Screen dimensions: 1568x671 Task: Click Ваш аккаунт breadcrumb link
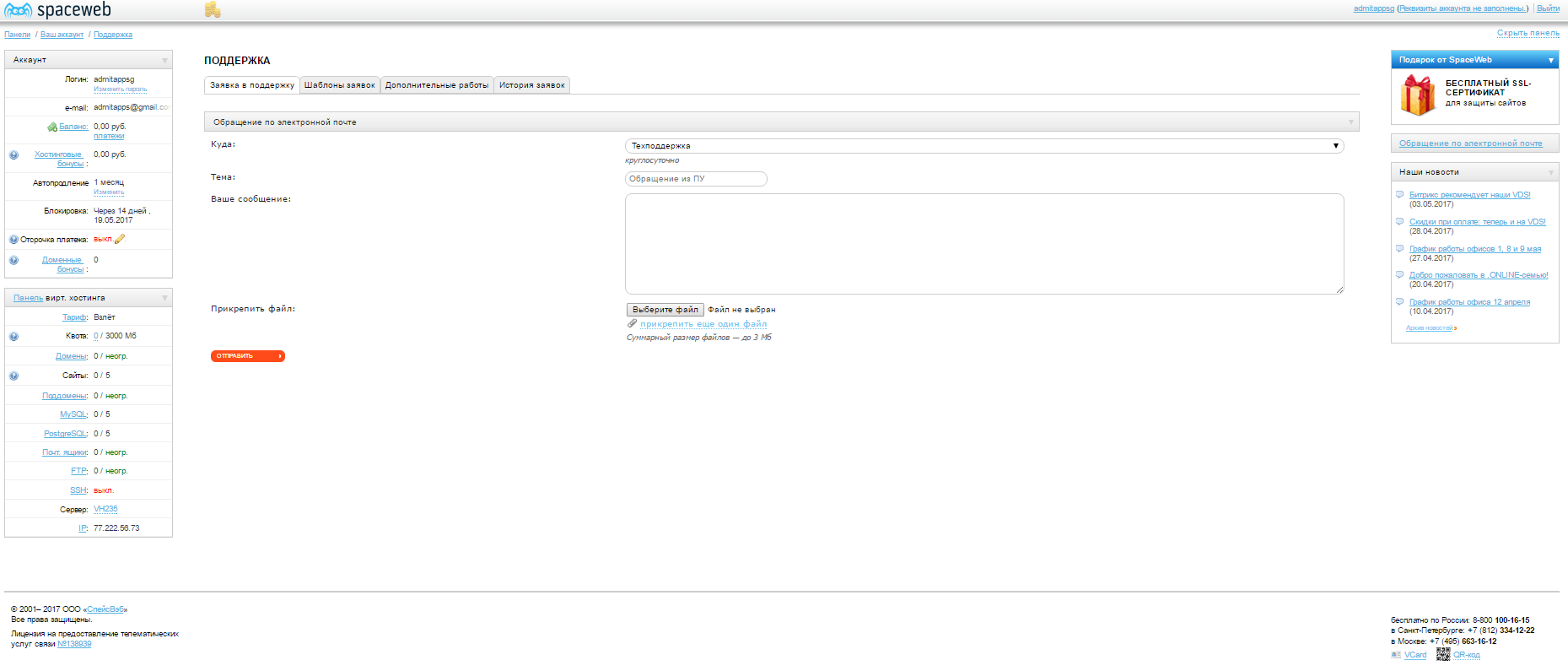point(62,35)
